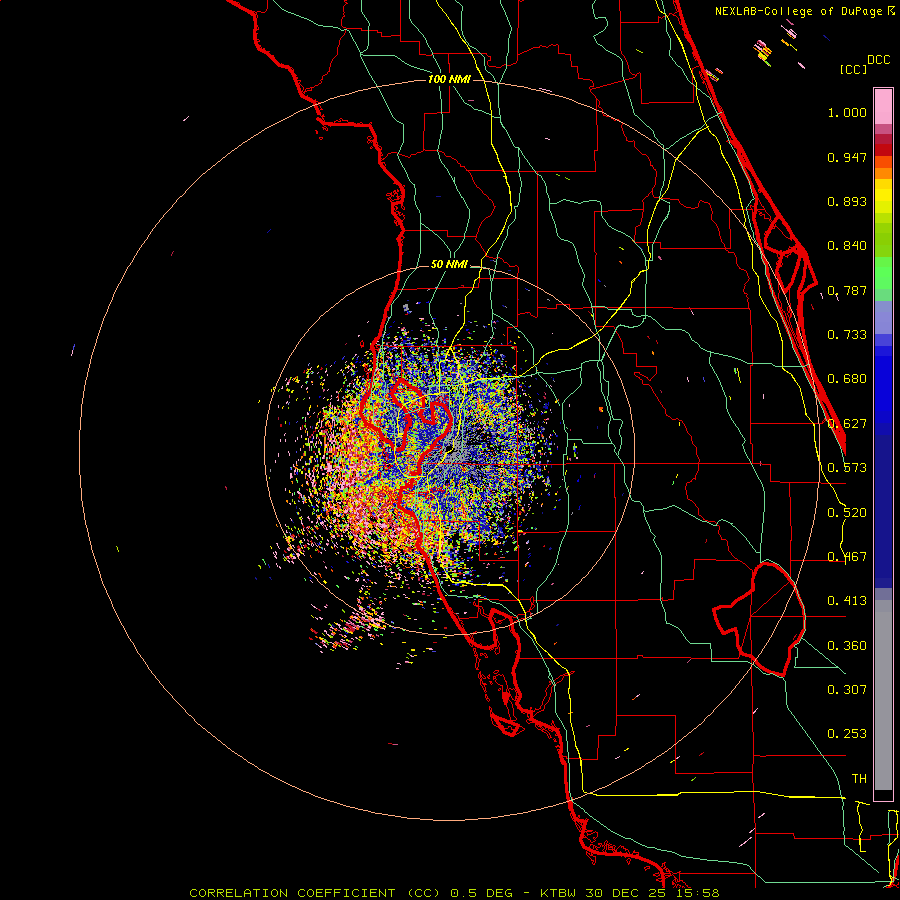Click the 0.947 legend value
This screenshot has width=900, height=900.
pyautogui.click(x=847, y=157)
